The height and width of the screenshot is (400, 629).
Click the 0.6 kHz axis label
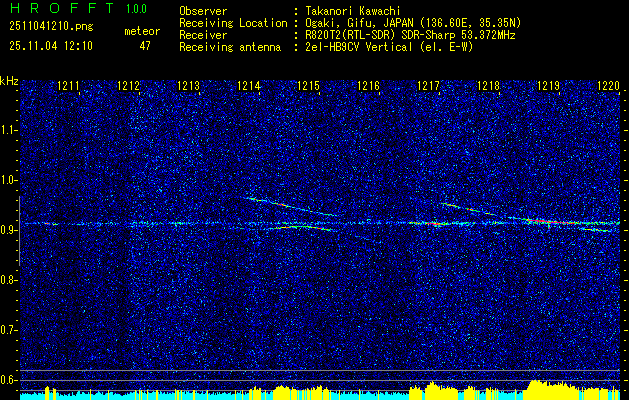pos(7,380)
